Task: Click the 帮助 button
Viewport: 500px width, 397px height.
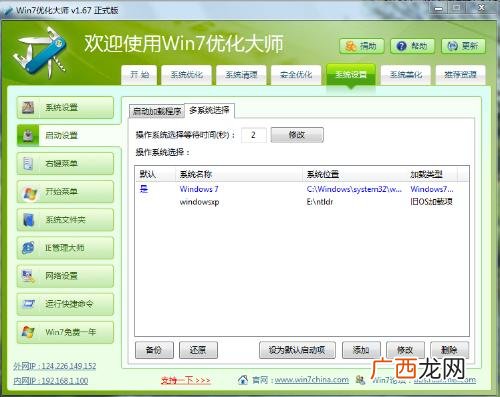Action: [x=413, y=46]
